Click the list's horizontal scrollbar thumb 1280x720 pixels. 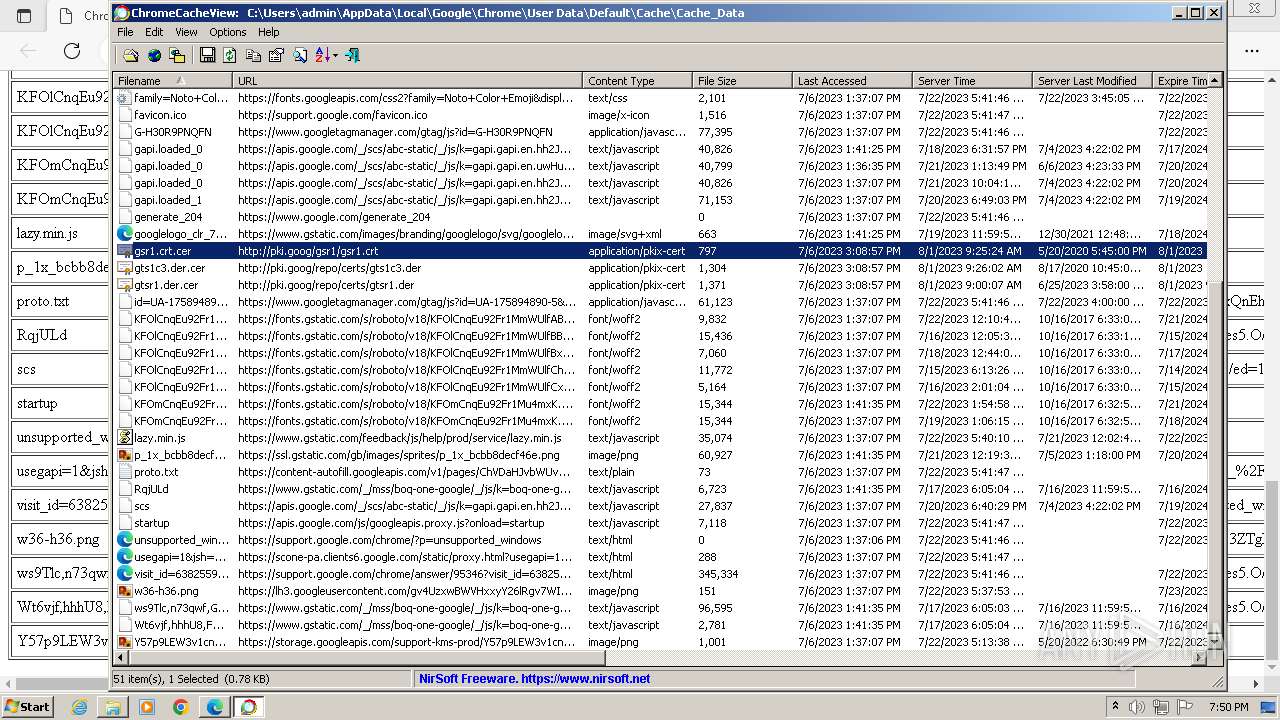tap(367, 658)
